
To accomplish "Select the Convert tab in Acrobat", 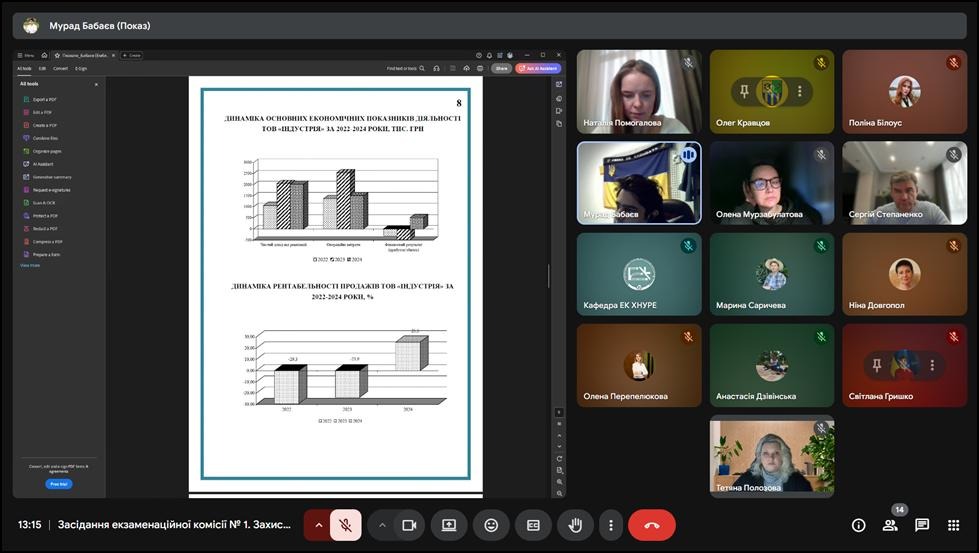I will click(61, 69).
